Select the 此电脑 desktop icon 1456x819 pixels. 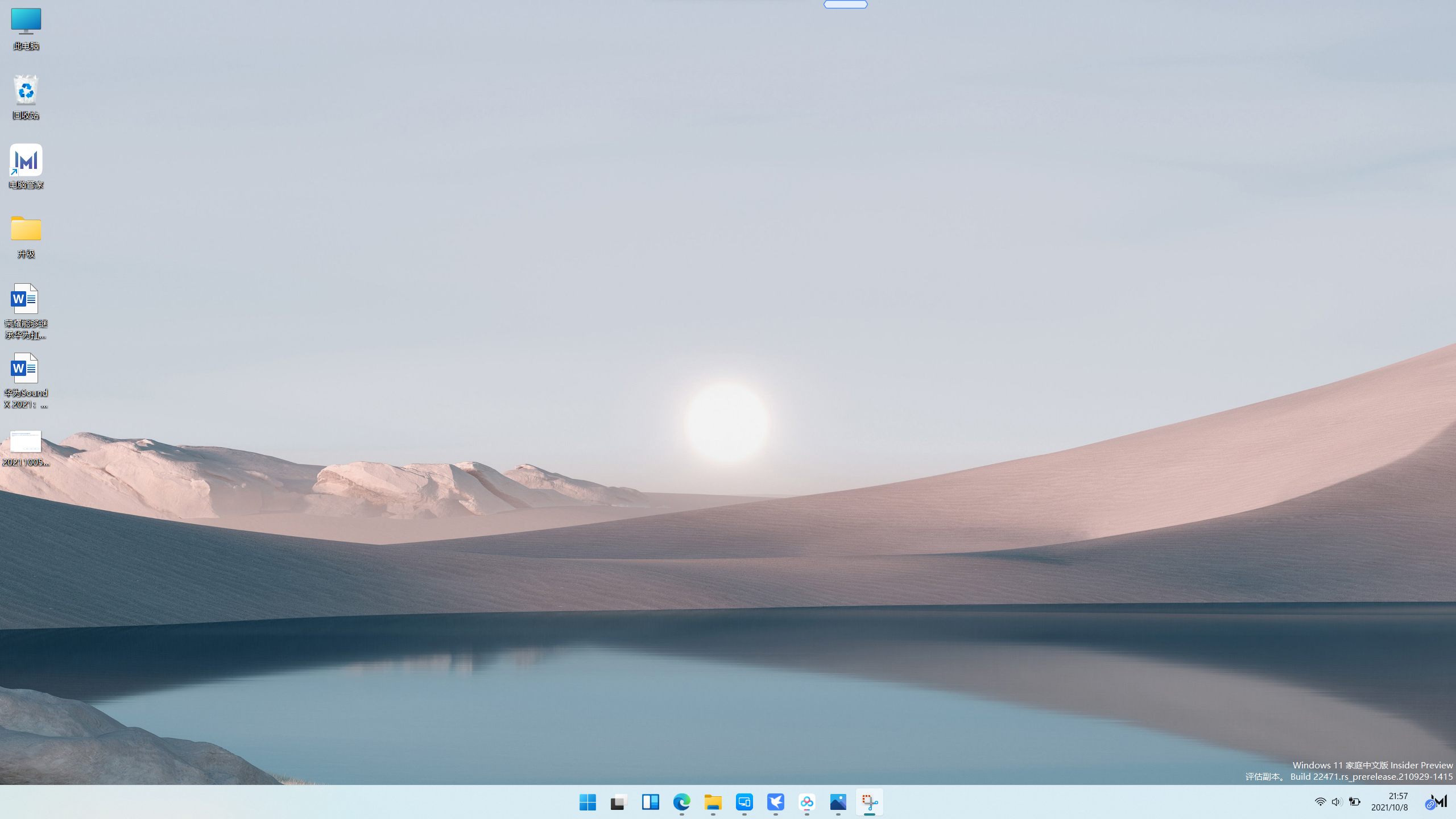click(26, 28)
